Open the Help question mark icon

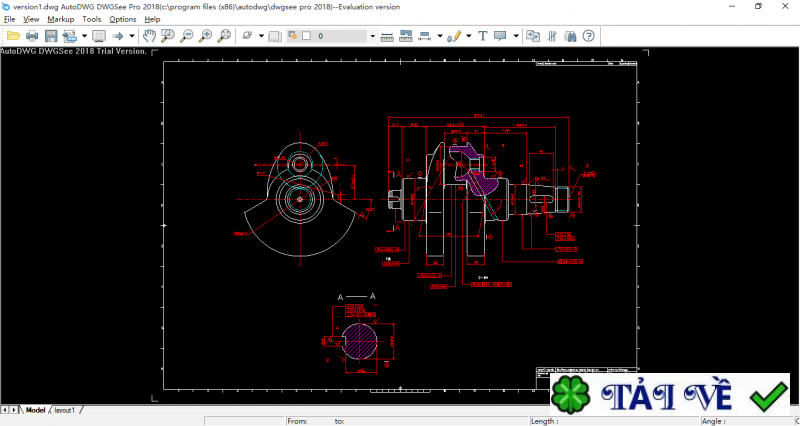coord(589,36)
